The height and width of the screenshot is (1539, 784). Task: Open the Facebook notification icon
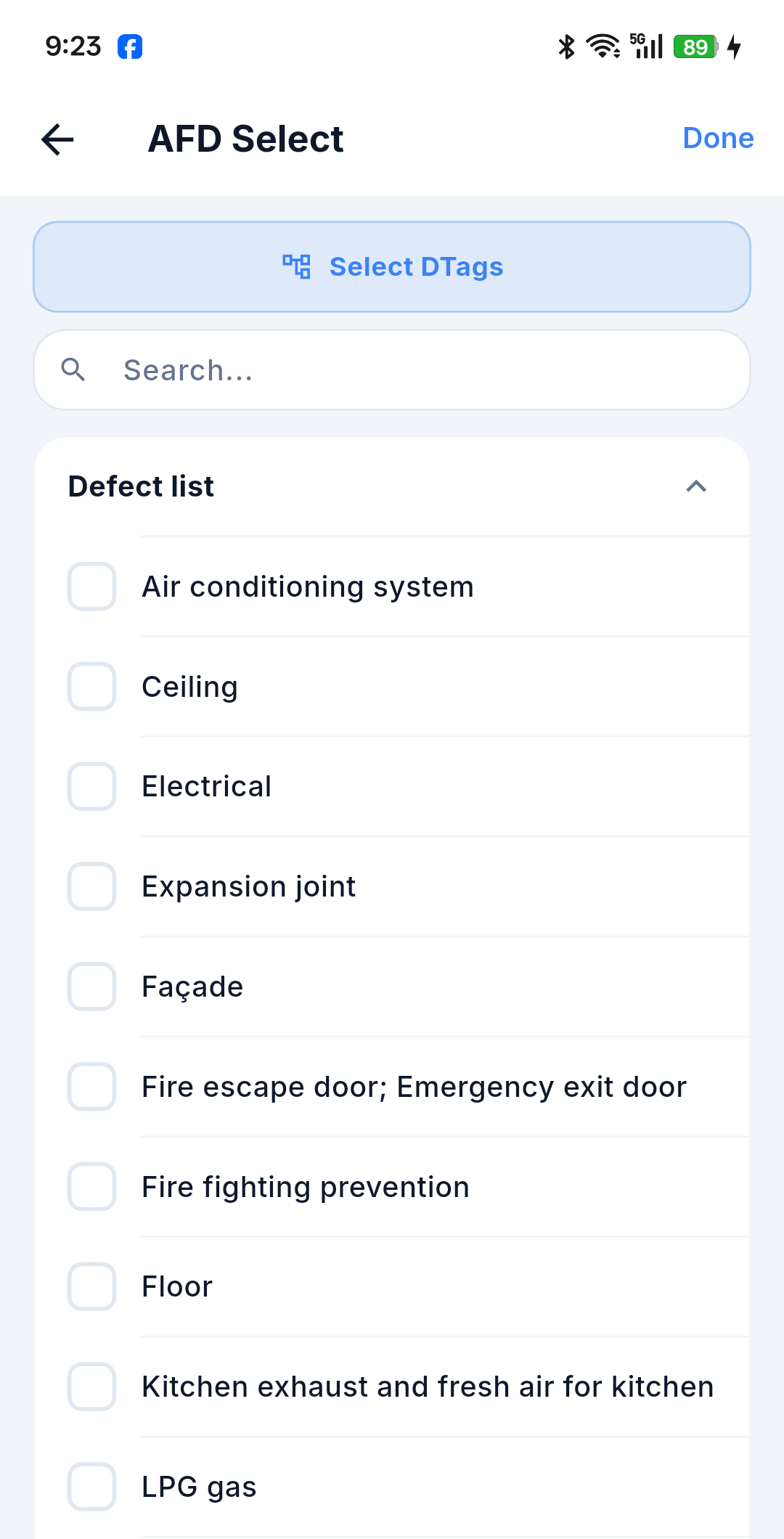[x=130, y=46]
